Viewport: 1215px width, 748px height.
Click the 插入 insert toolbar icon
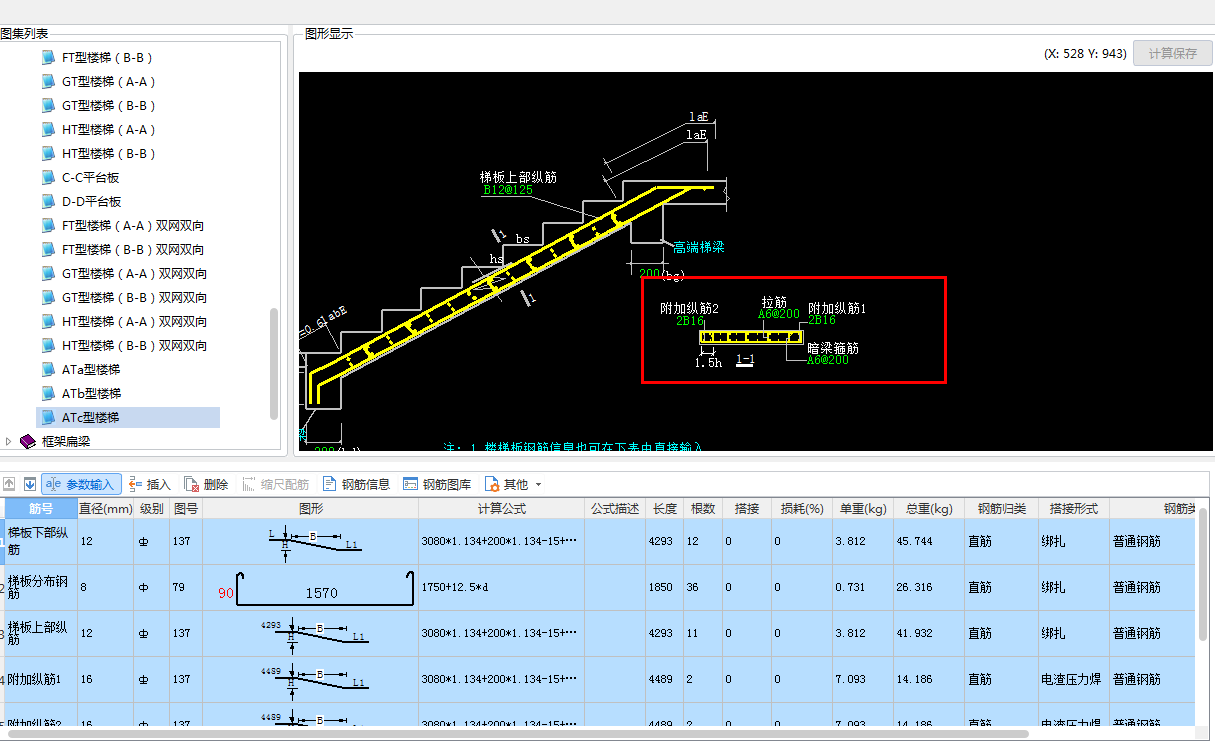(x=151, y=484)
